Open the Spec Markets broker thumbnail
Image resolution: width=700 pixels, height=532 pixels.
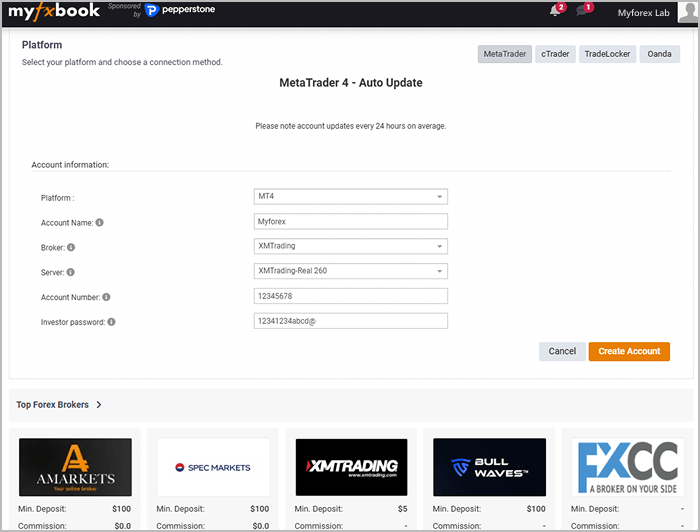point(213,467)
